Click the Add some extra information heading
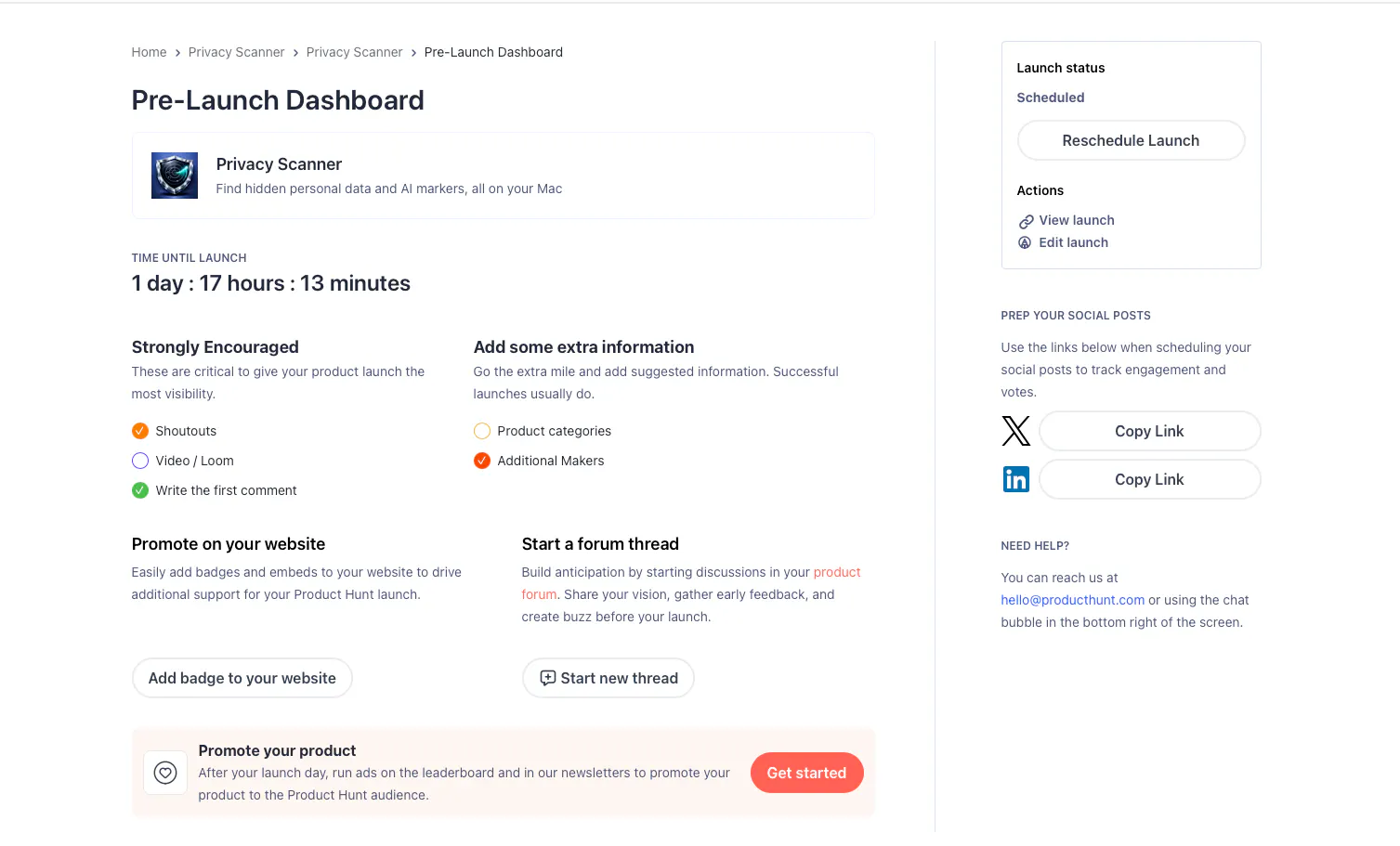Screen dimensions: 1400x846 [x=584, y=347]
